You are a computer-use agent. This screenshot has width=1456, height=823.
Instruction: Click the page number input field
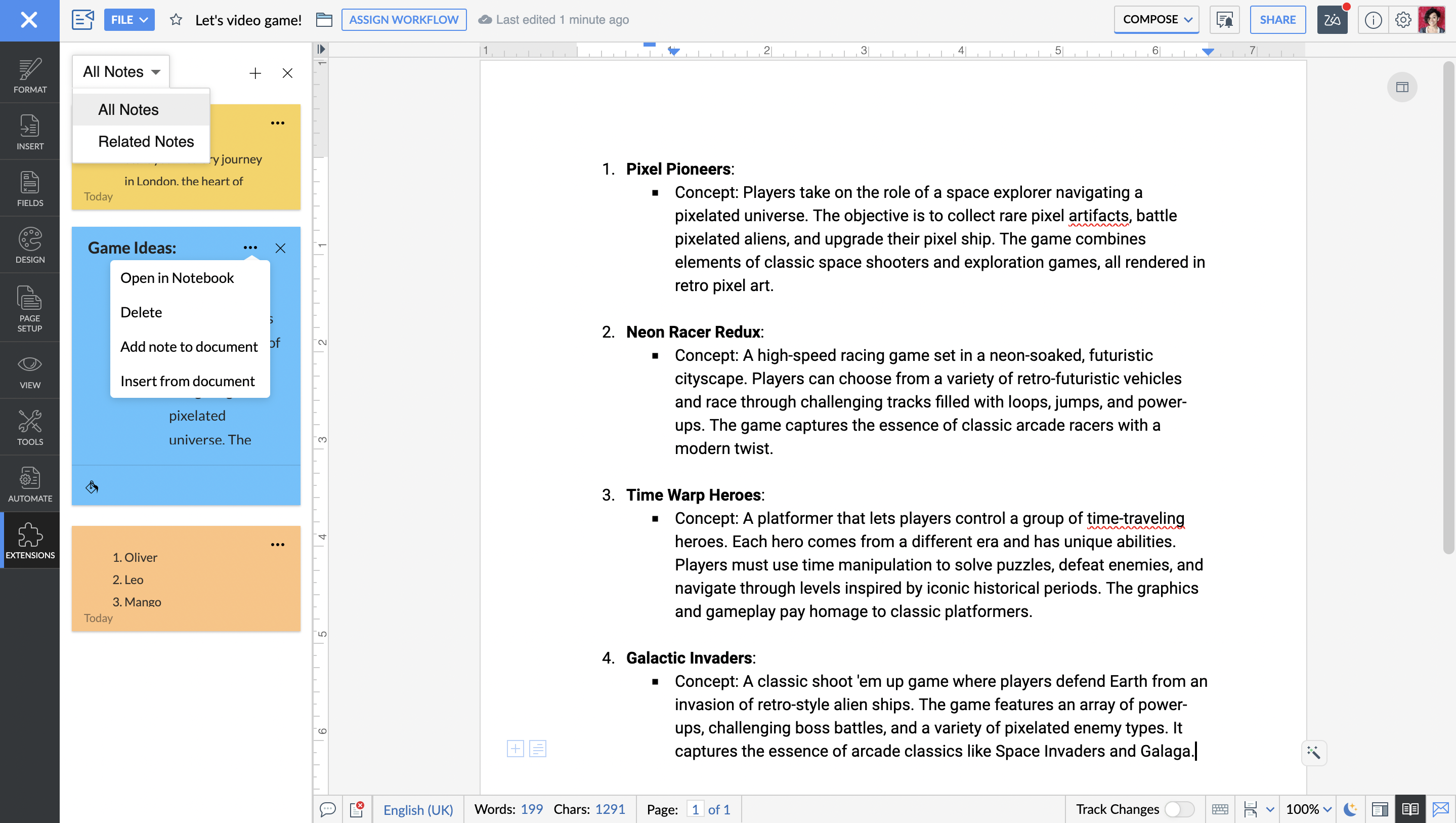tap(695, 809)
